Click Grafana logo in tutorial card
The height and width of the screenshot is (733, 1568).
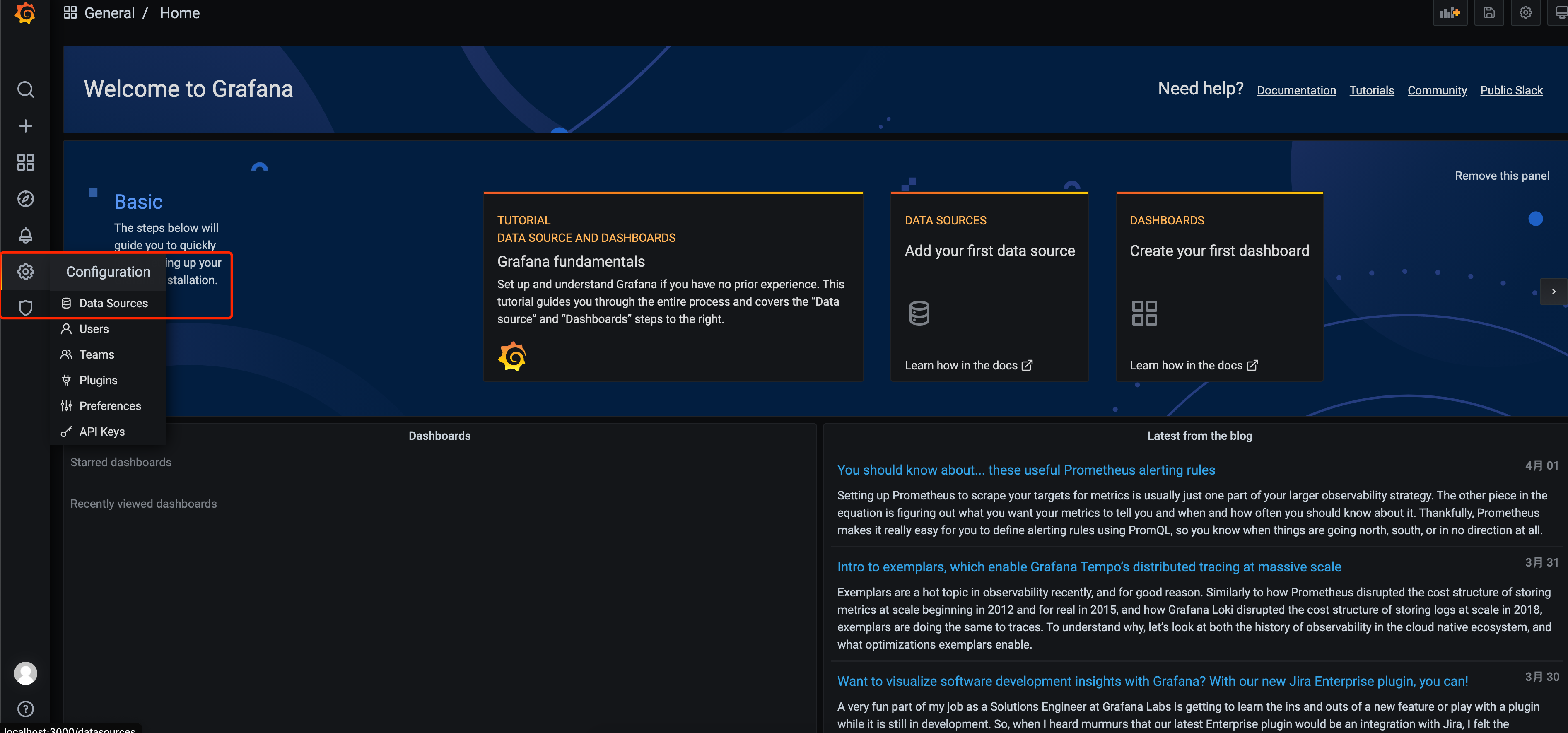point(512,356)
